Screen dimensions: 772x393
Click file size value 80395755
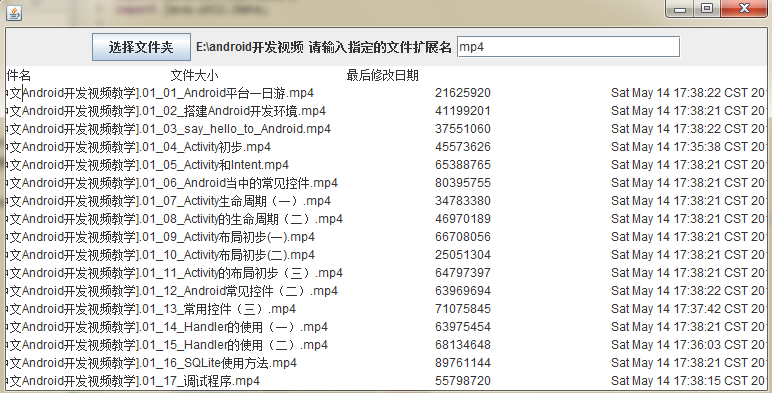[x=463, y=183]
